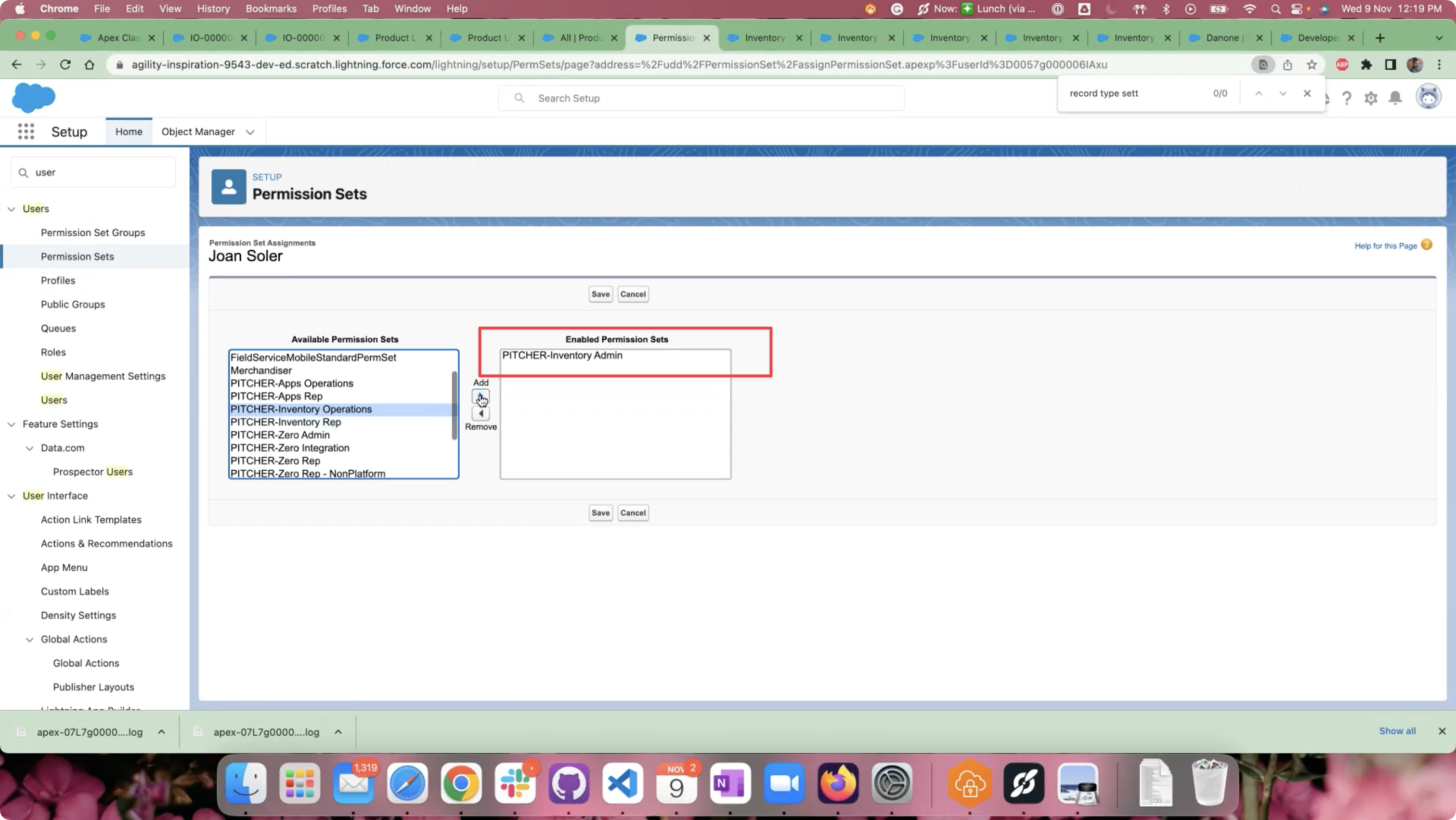Collapse the Feature Settings section
Screen dimensions: 1456x820
click(x=11, y=424)
